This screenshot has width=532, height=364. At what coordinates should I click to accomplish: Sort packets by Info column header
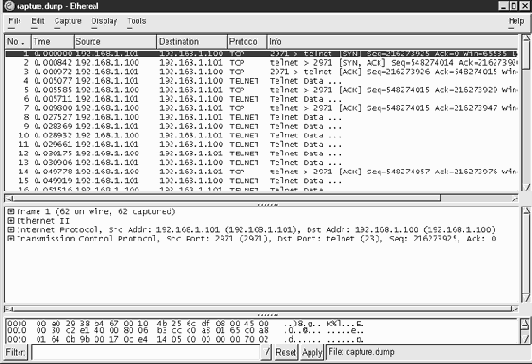(x=393, y=42)
